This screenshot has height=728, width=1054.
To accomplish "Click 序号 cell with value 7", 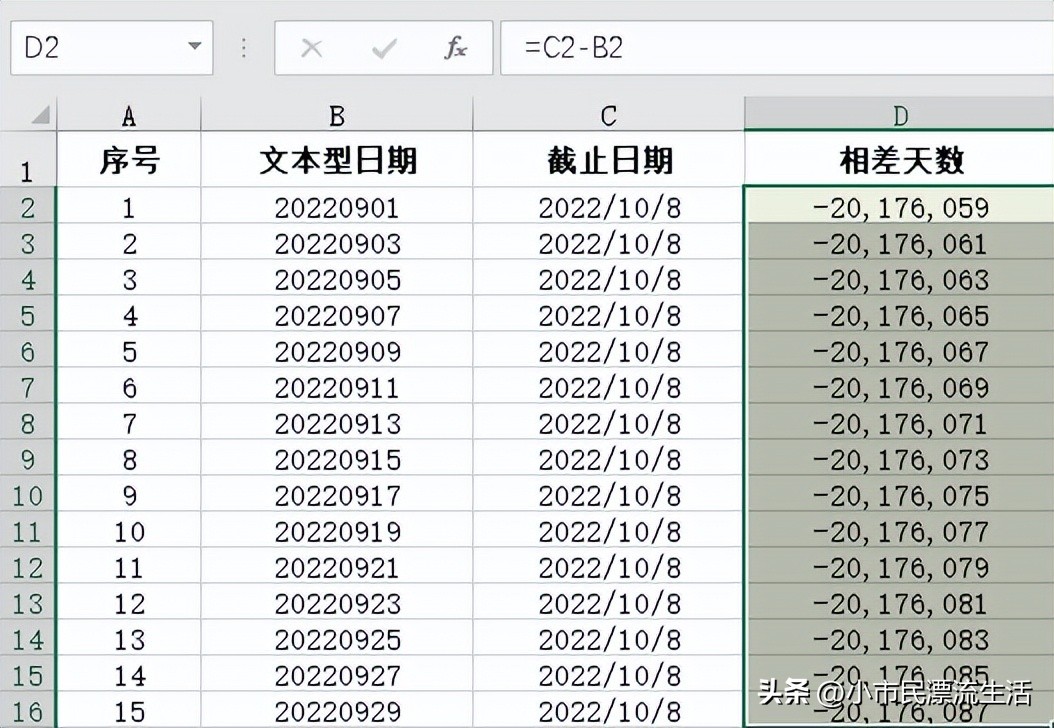I will (x=129, y=422).
